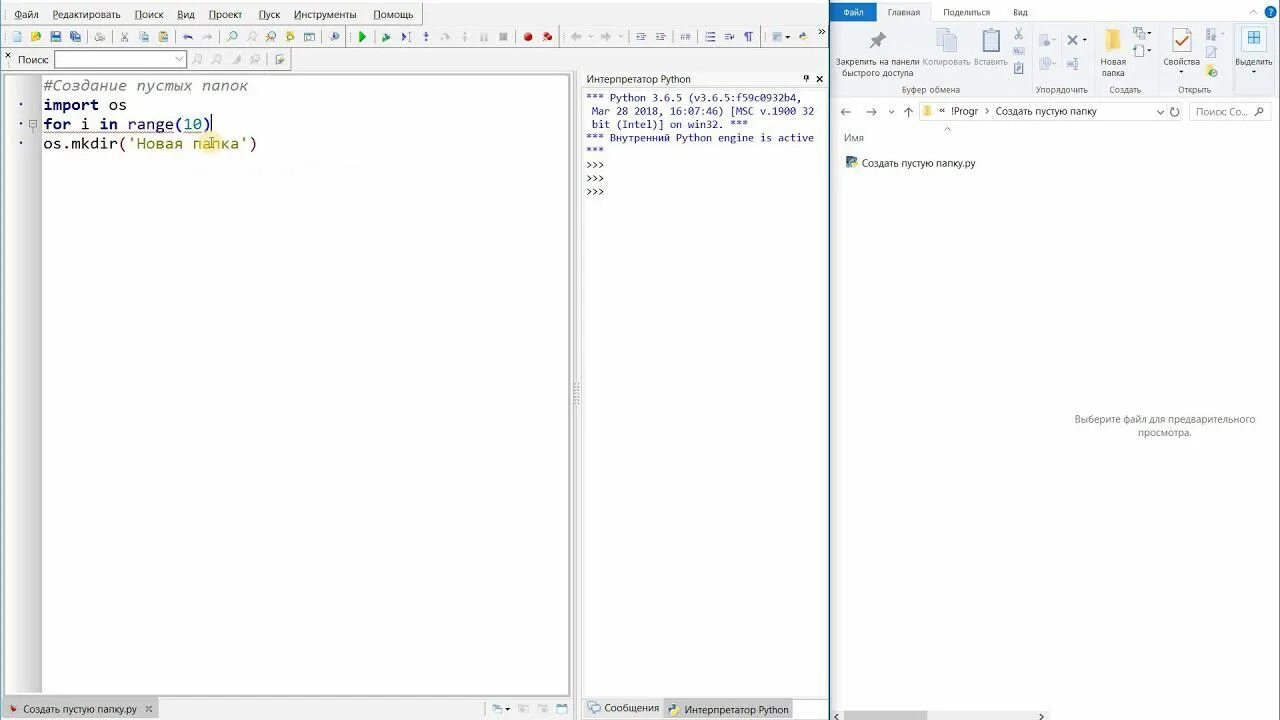
Task: Toggle special characters pilcrow icon
Action: (748, 37)
